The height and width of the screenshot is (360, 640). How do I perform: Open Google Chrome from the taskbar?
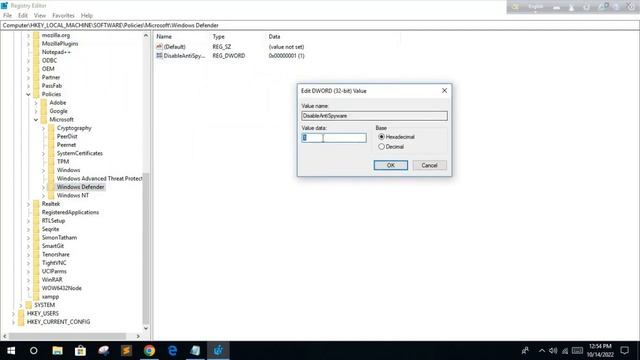pyautogui.click(x=149, y=351)
